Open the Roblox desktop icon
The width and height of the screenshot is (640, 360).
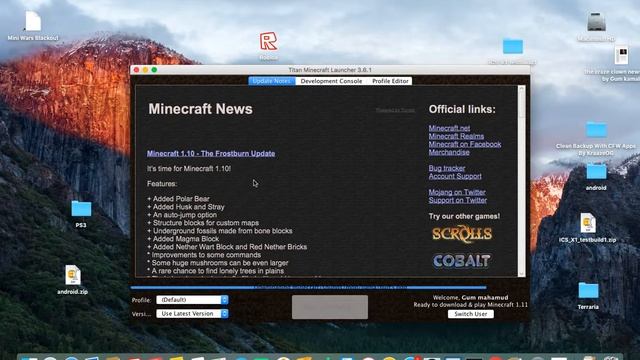click(268, 42)
